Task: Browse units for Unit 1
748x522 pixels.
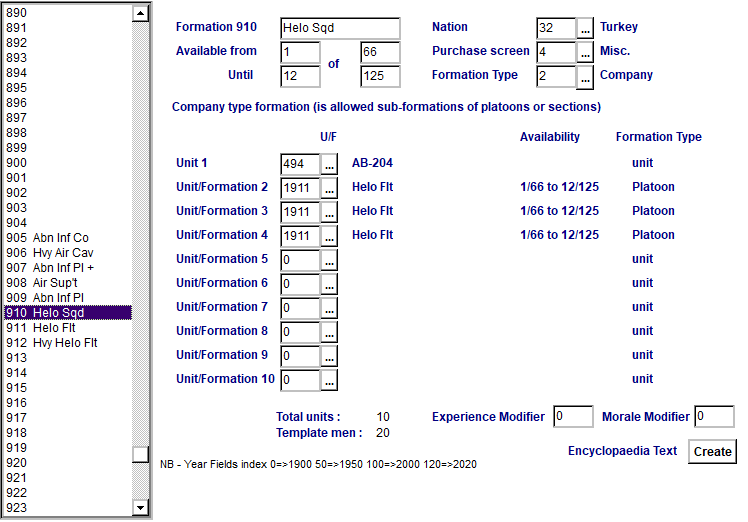Action: click(330, 164)
